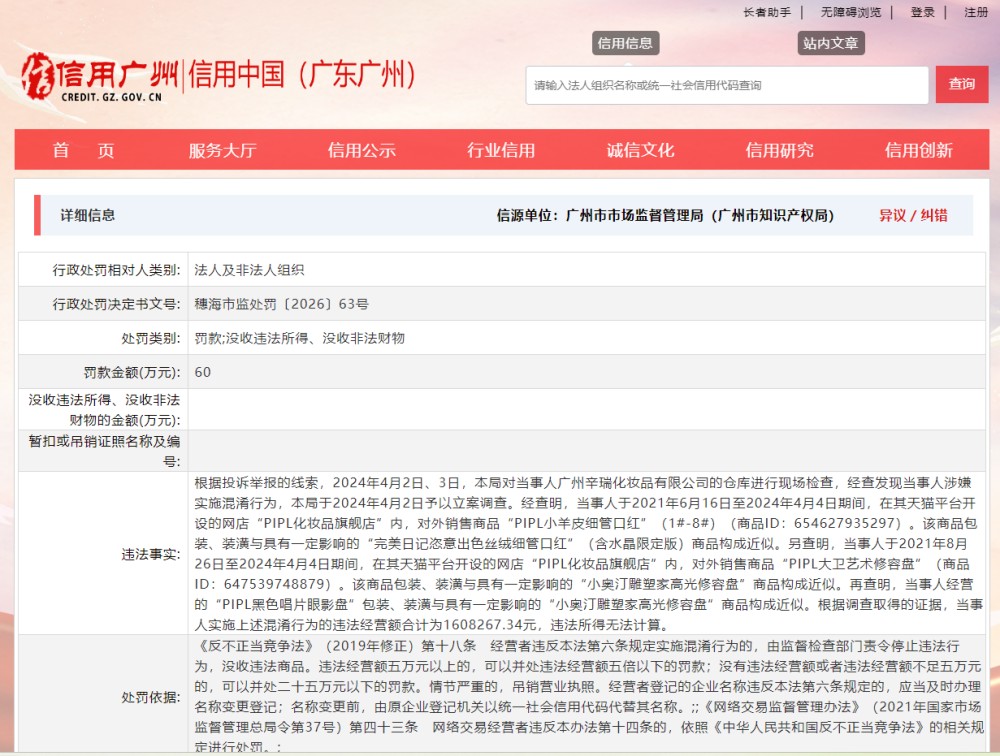Click the 异议 / 纠错 correction link
Screen dimensions: 1000x756
912,215
